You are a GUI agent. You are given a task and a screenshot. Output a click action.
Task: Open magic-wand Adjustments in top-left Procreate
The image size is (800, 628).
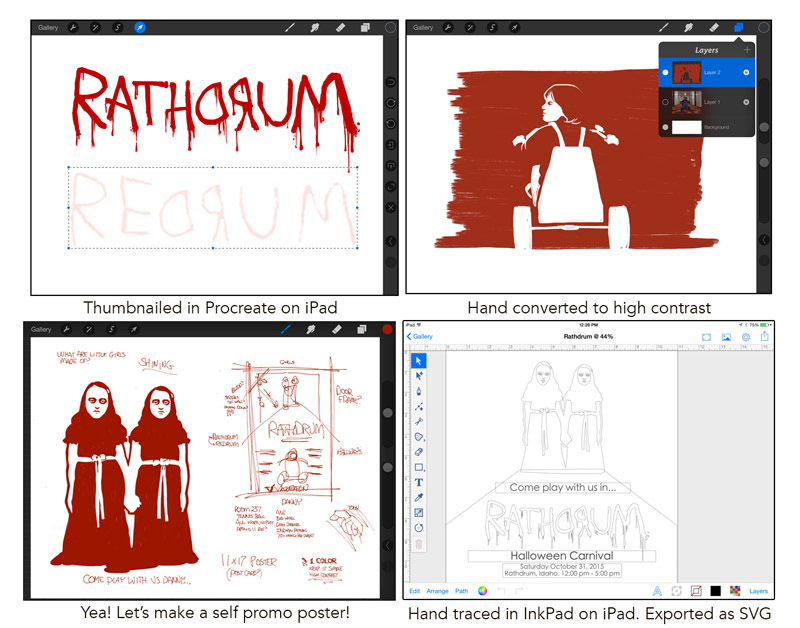pos(95,28)
